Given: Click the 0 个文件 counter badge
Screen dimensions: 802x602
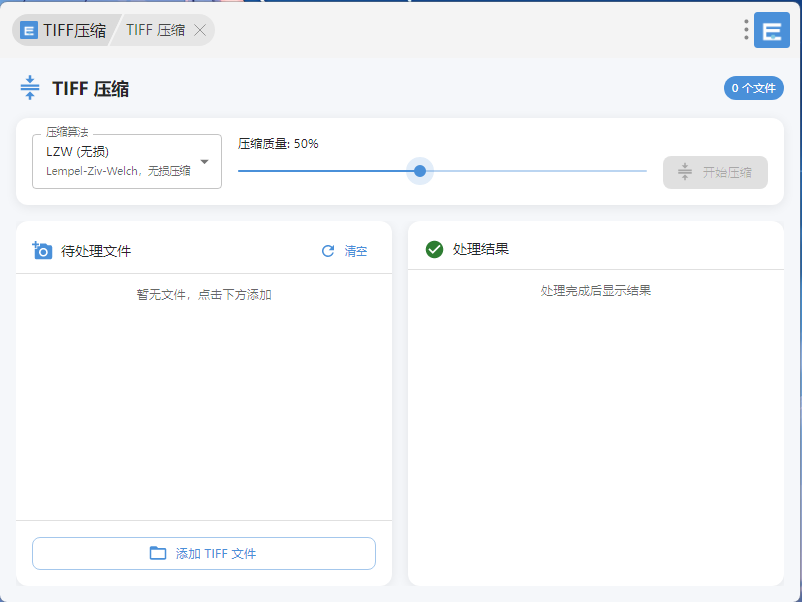Looking at the screenshot, I should coord(753,88).
